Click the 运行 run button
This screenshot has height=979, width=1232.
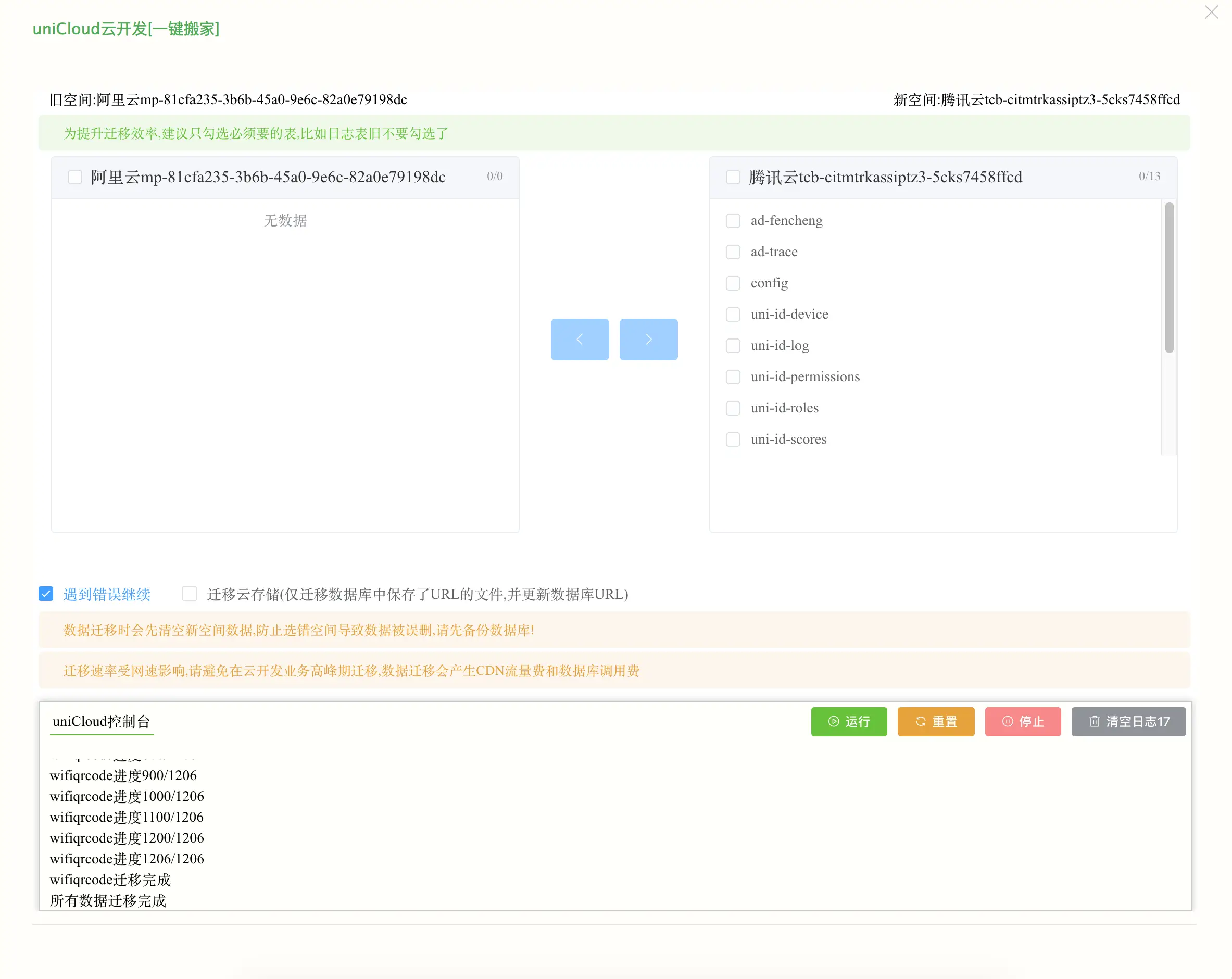(849, 721)
